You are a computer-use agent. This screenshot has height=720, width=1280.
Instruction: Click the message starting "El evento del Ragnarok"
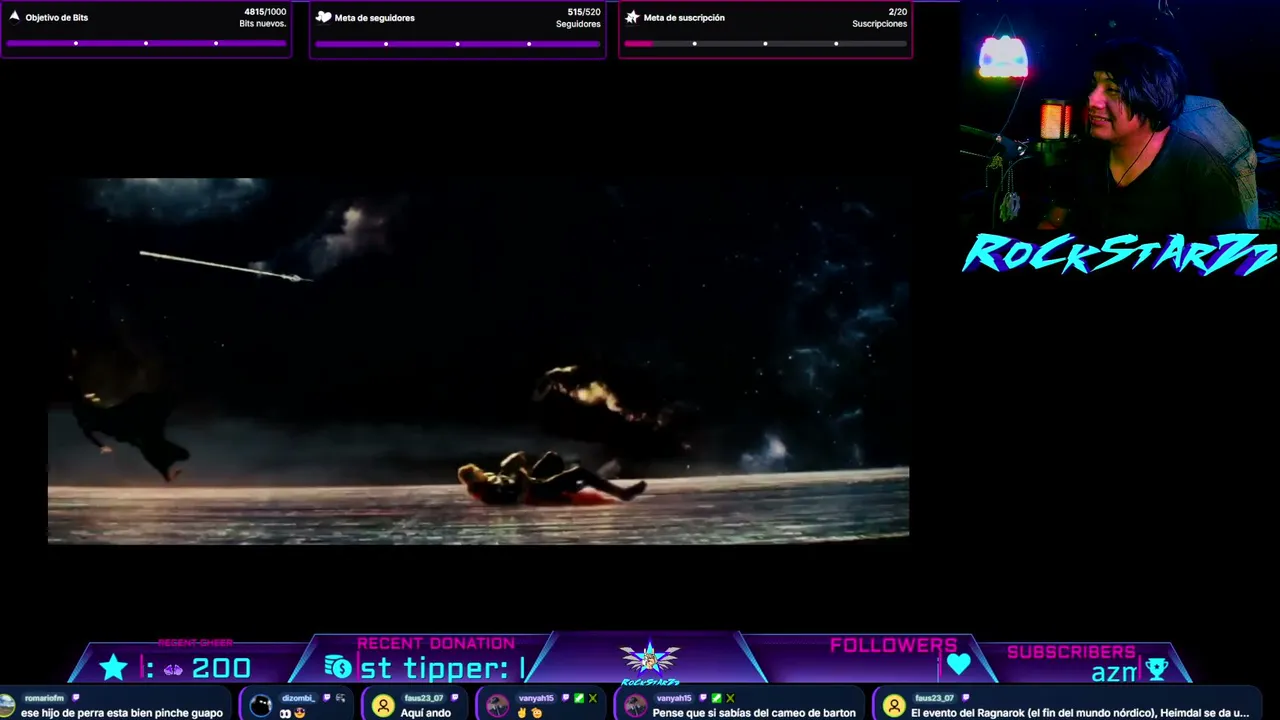[1080, 713]
